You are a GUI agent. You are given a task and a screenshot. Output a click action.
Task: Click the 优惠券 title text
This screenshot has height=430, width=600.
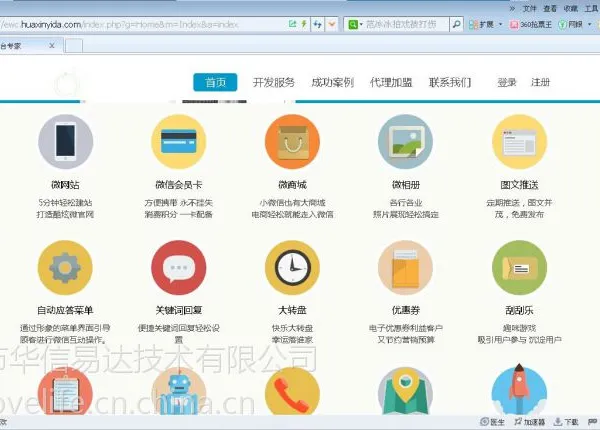click(x=406, y=310)
